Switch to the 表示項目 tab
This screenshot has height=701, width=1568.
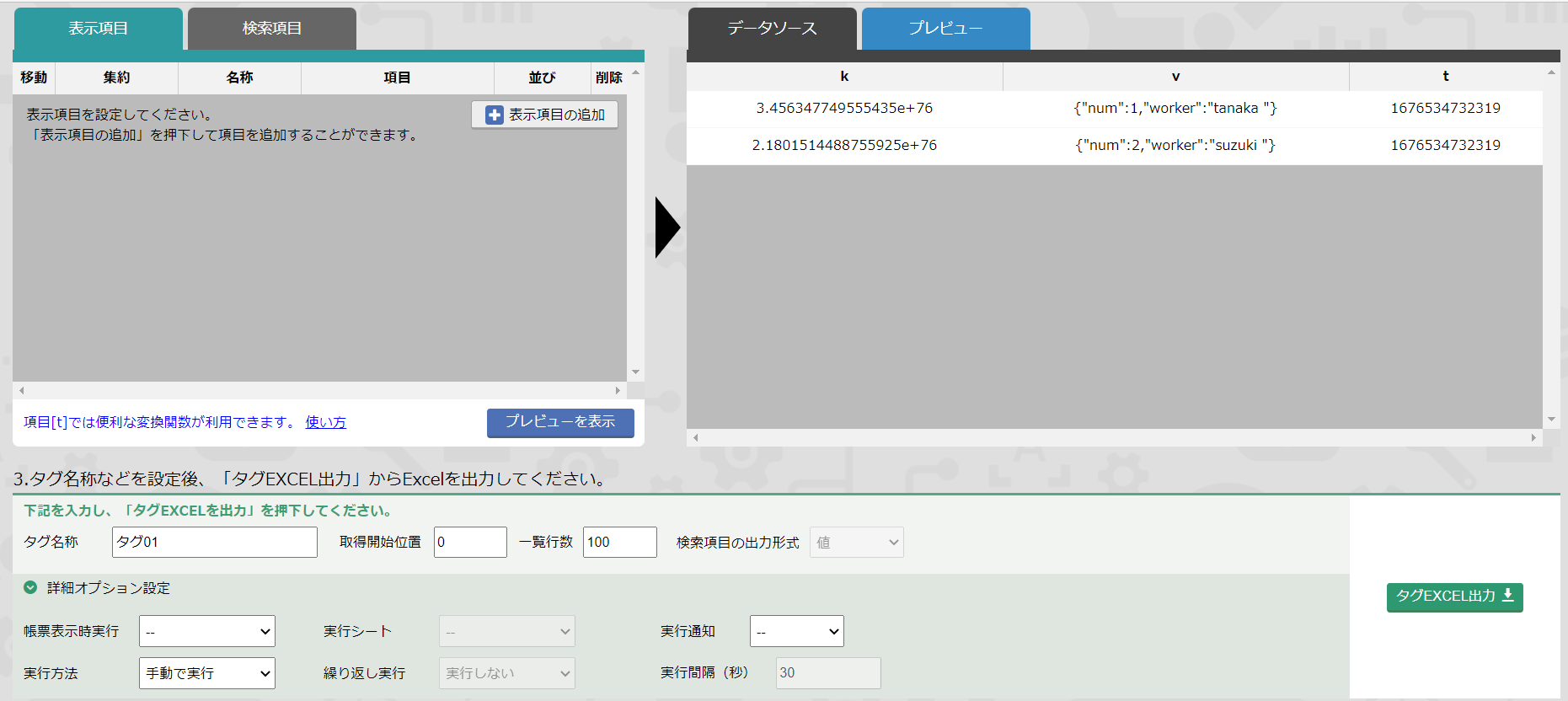[99, 29]
